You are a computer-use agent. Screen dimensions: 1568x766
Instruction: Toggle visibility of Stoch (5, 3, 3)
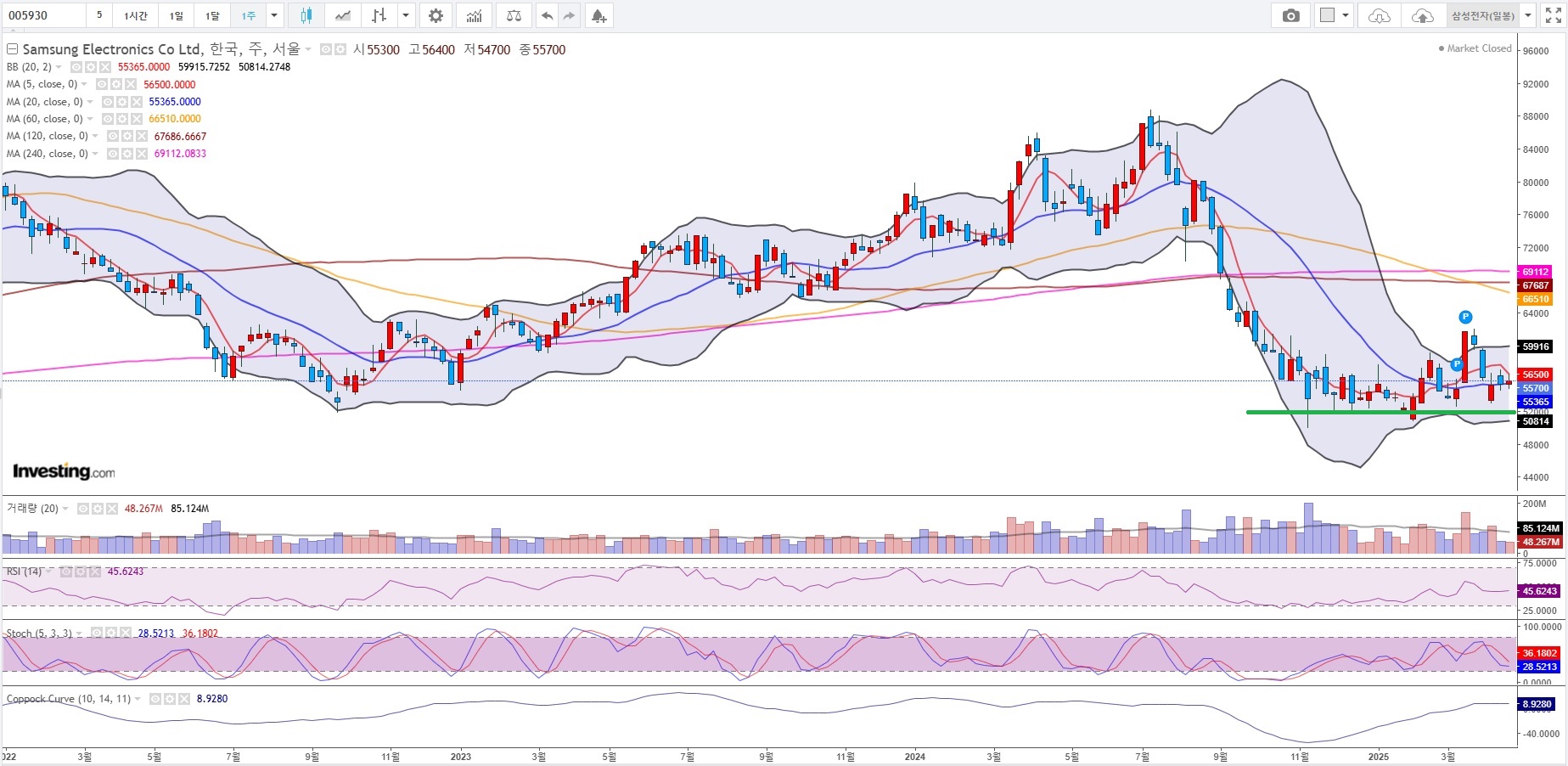coord(97,633)
